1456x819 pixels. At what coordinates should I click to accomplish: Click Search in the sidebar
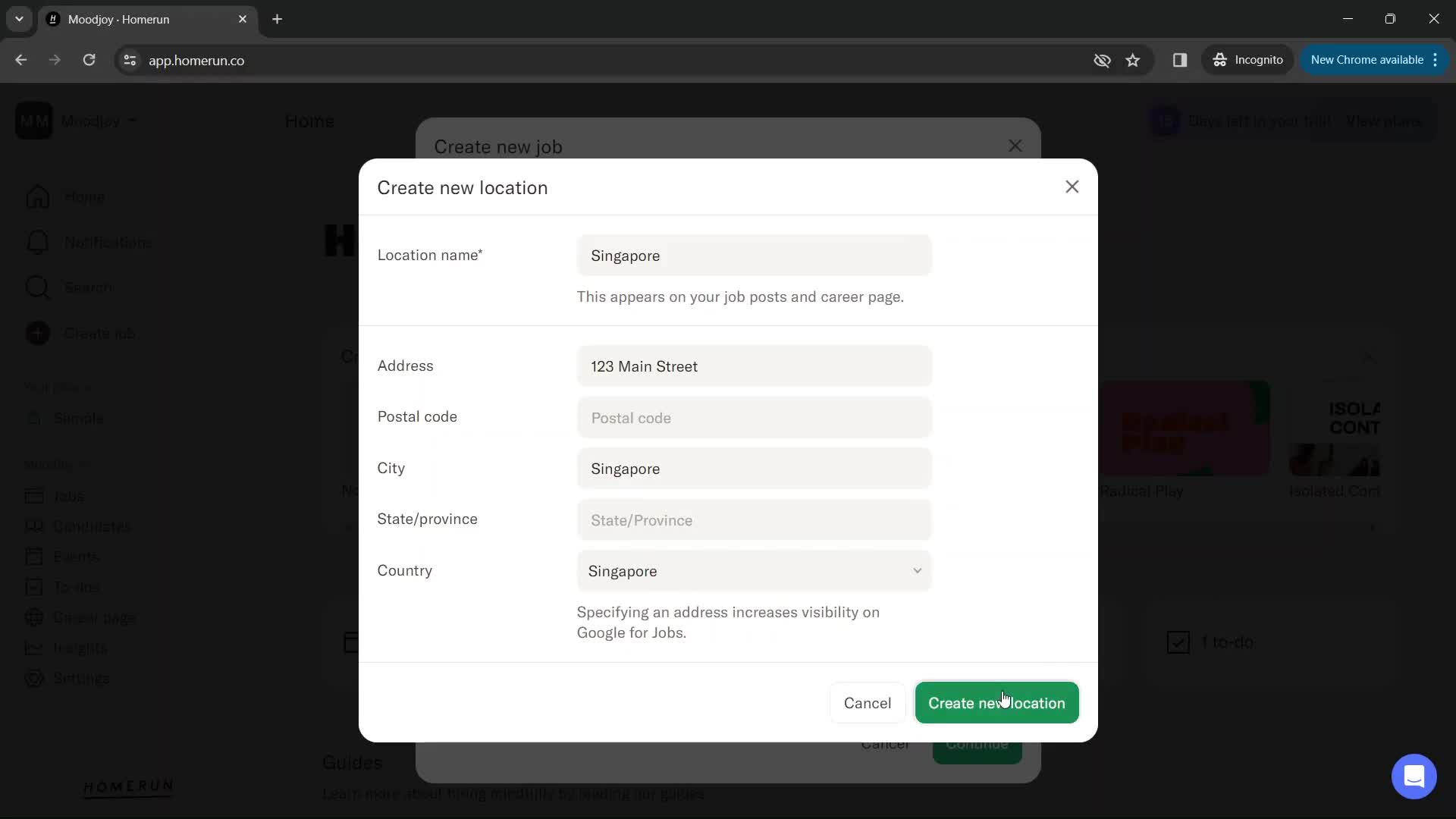point(88,288)
